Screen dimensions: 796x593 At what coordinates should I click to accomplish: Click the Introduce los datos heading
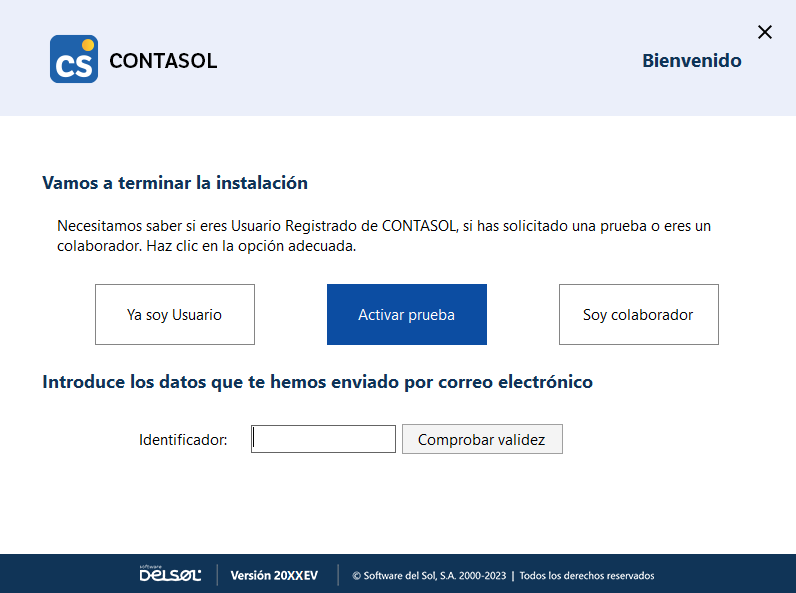[x=317, y=382]
